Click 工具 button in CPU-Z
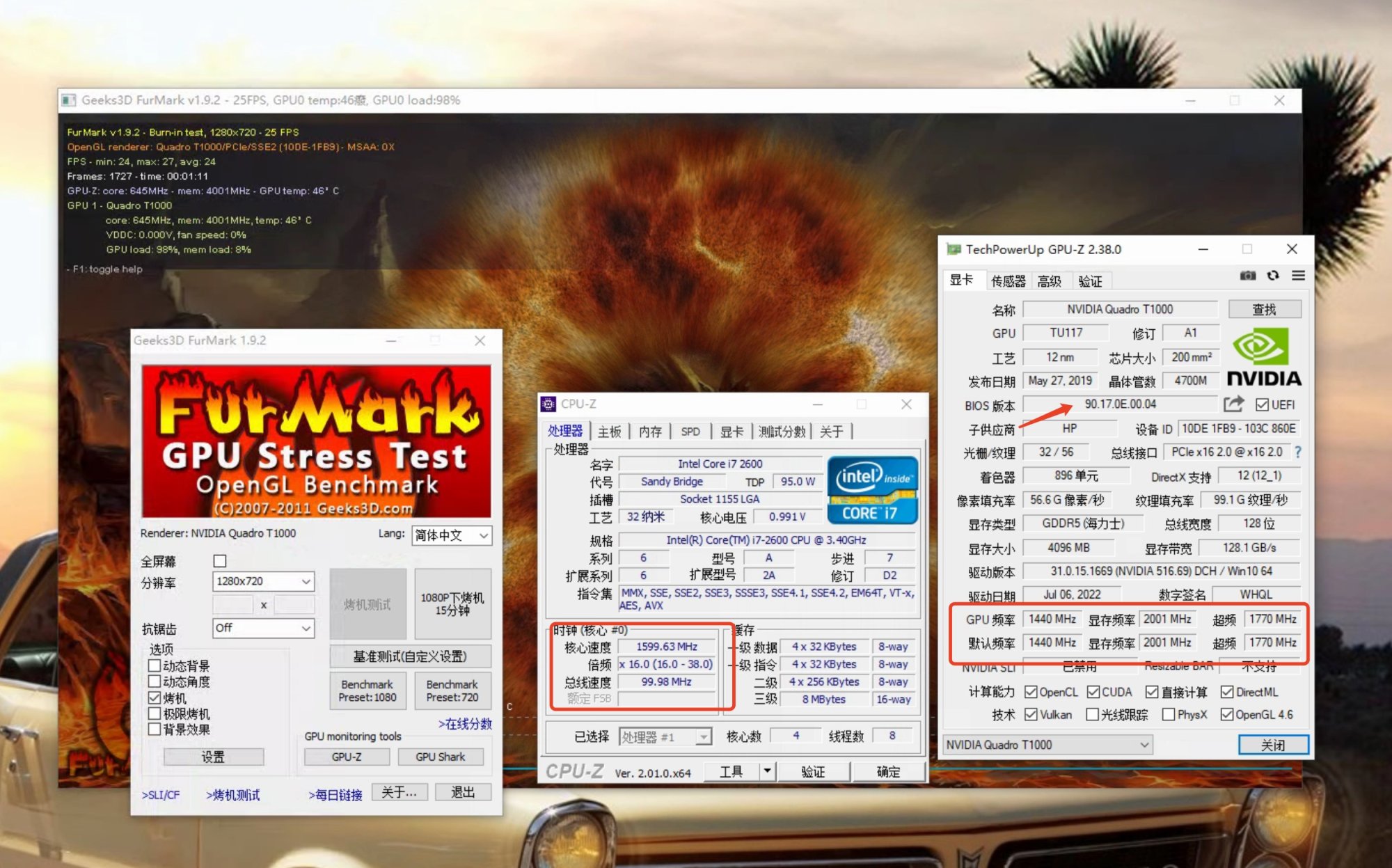Screen dimensions: 1392x868 (x=731, y=771)
